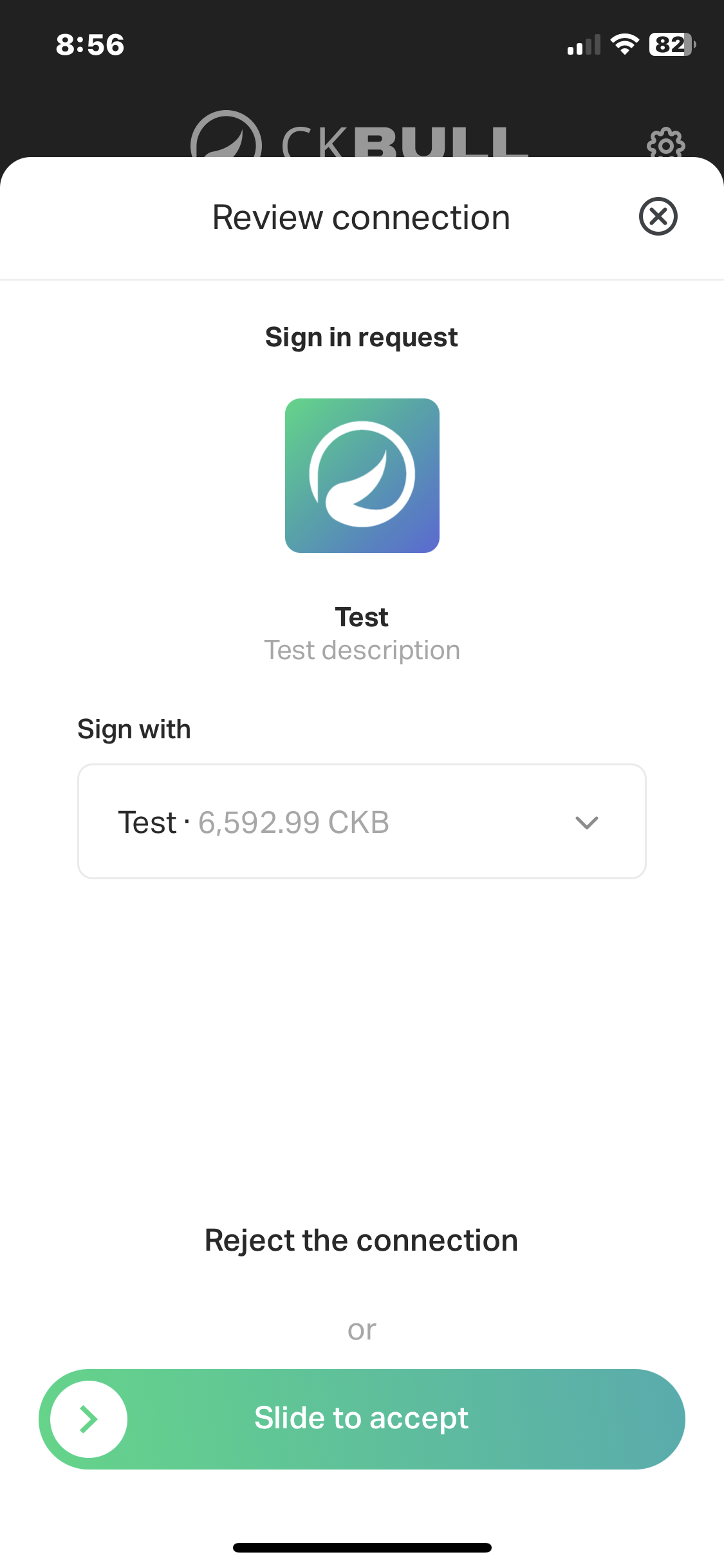Tap the battery indicator showing 82

point(672,44)
